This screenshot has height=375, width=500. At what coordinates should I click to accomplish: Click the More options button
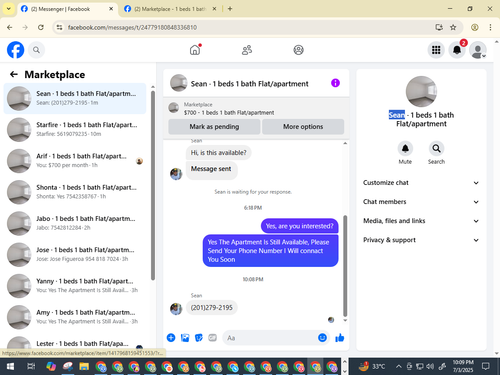pyautogui.click(x=303, y=127)
